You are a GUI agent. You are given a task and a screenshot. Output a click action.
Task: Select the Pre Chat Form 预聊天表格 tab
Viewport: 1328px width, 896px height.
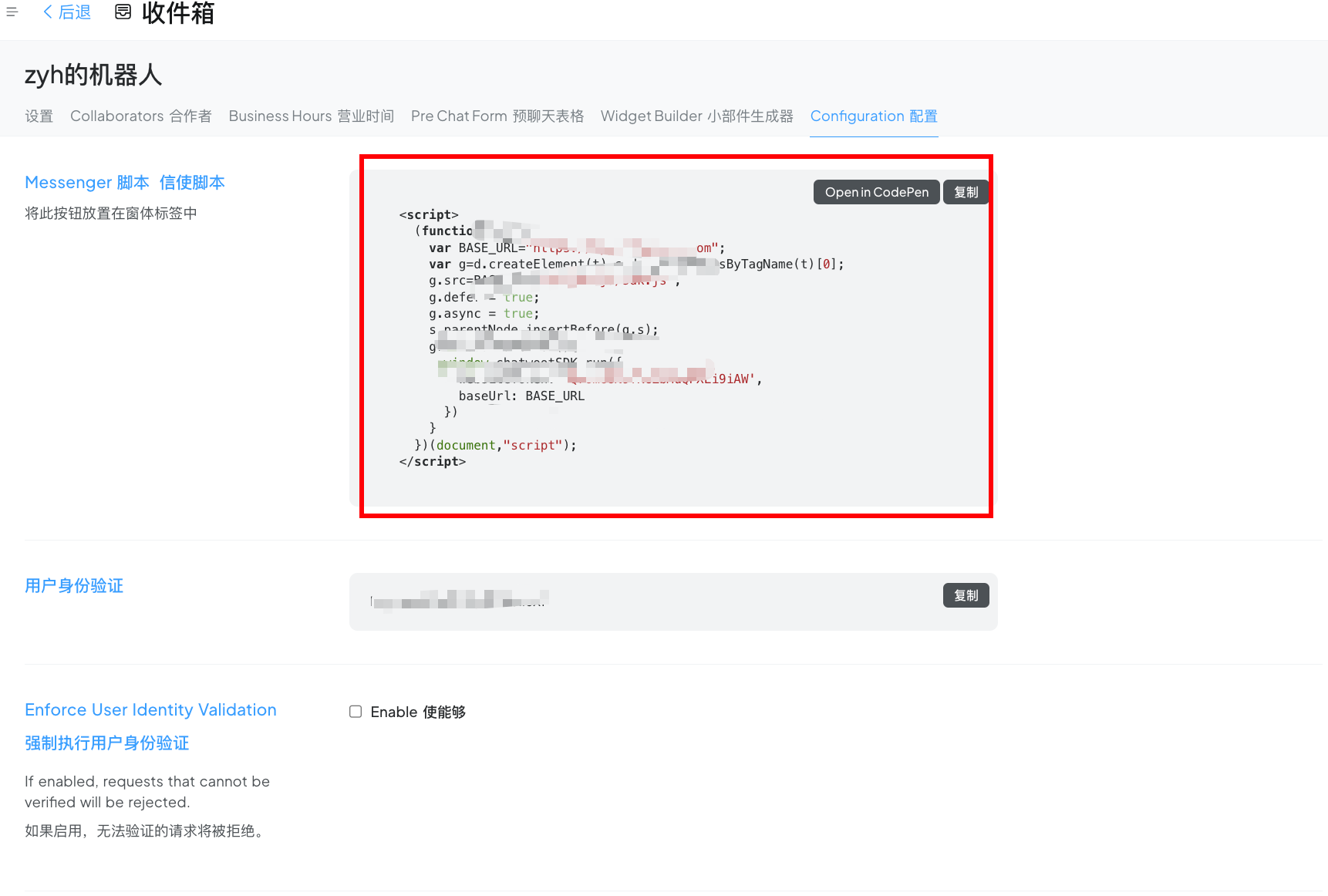tap(497, 116)
